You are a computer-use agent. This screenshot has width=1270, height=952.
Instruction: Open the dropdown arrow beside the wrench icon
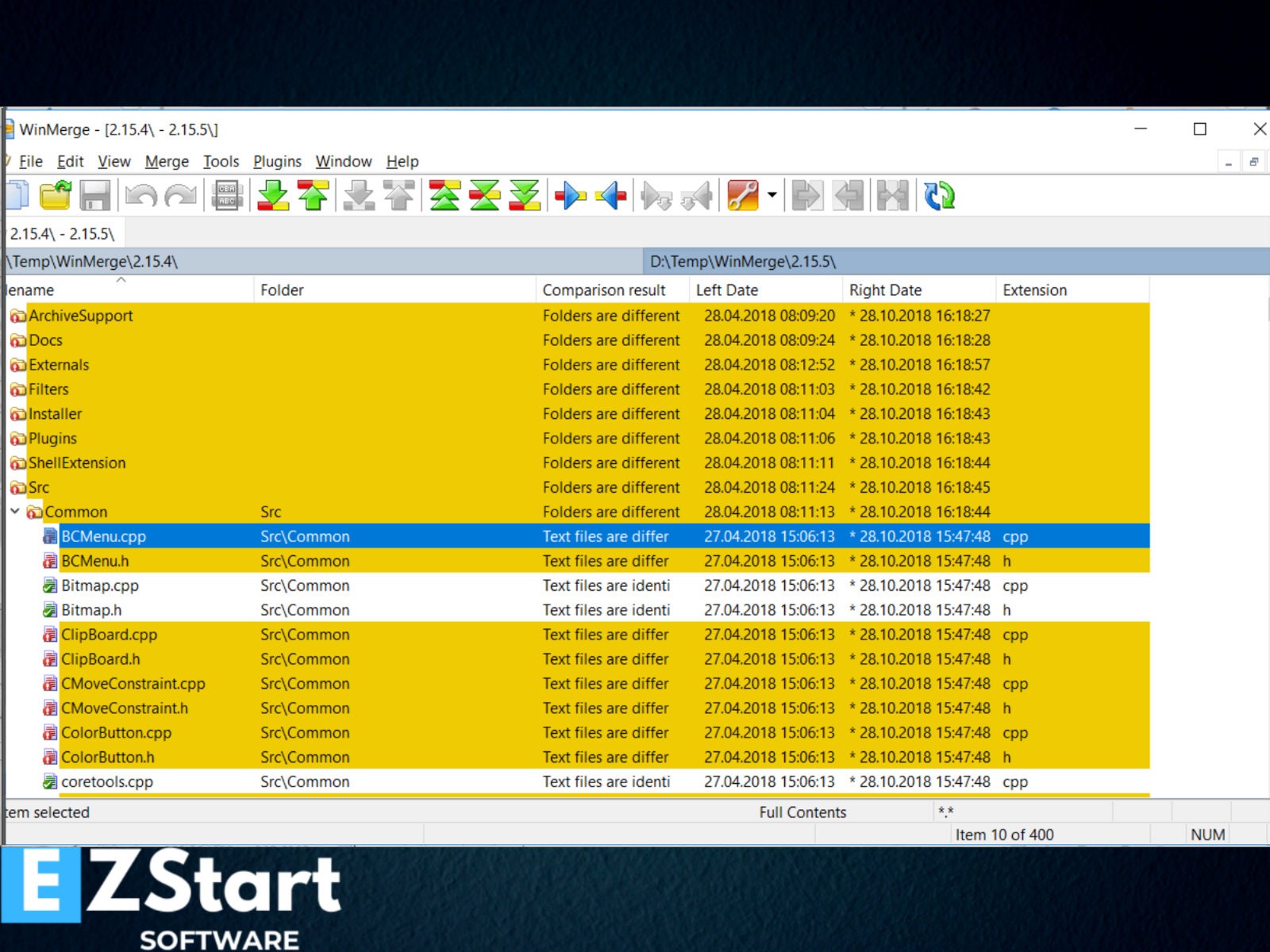coord(772,196)
